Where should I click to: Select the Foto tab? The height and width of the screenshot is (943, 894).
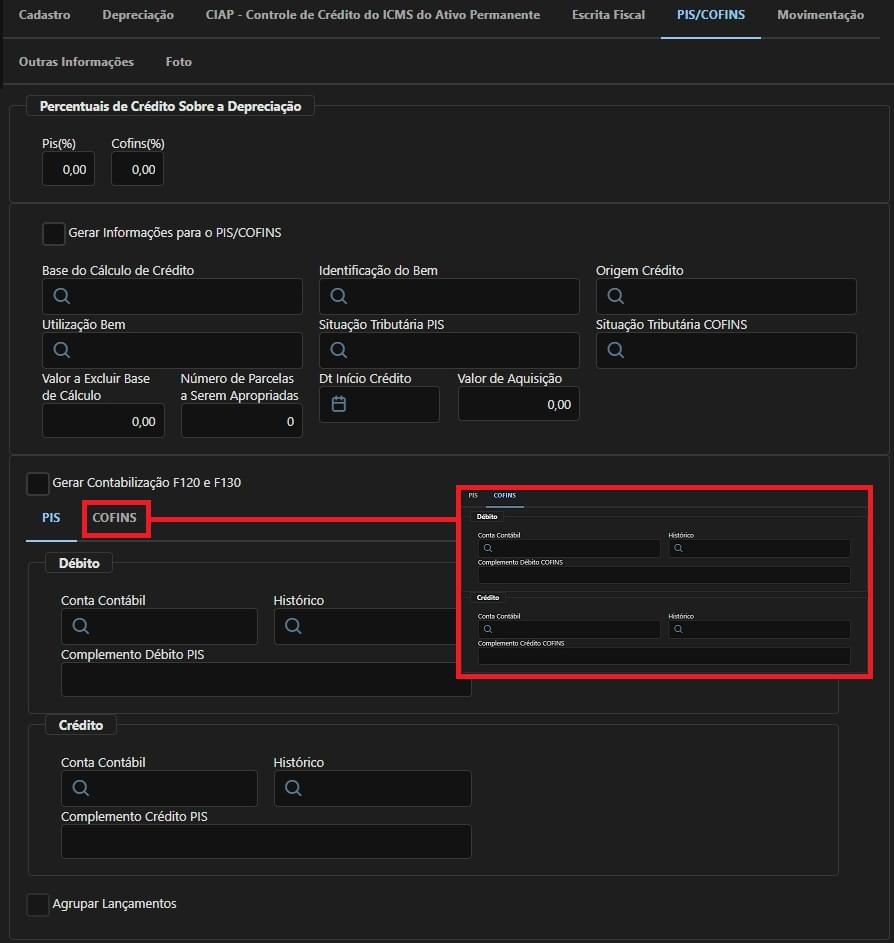click(178, 62)
